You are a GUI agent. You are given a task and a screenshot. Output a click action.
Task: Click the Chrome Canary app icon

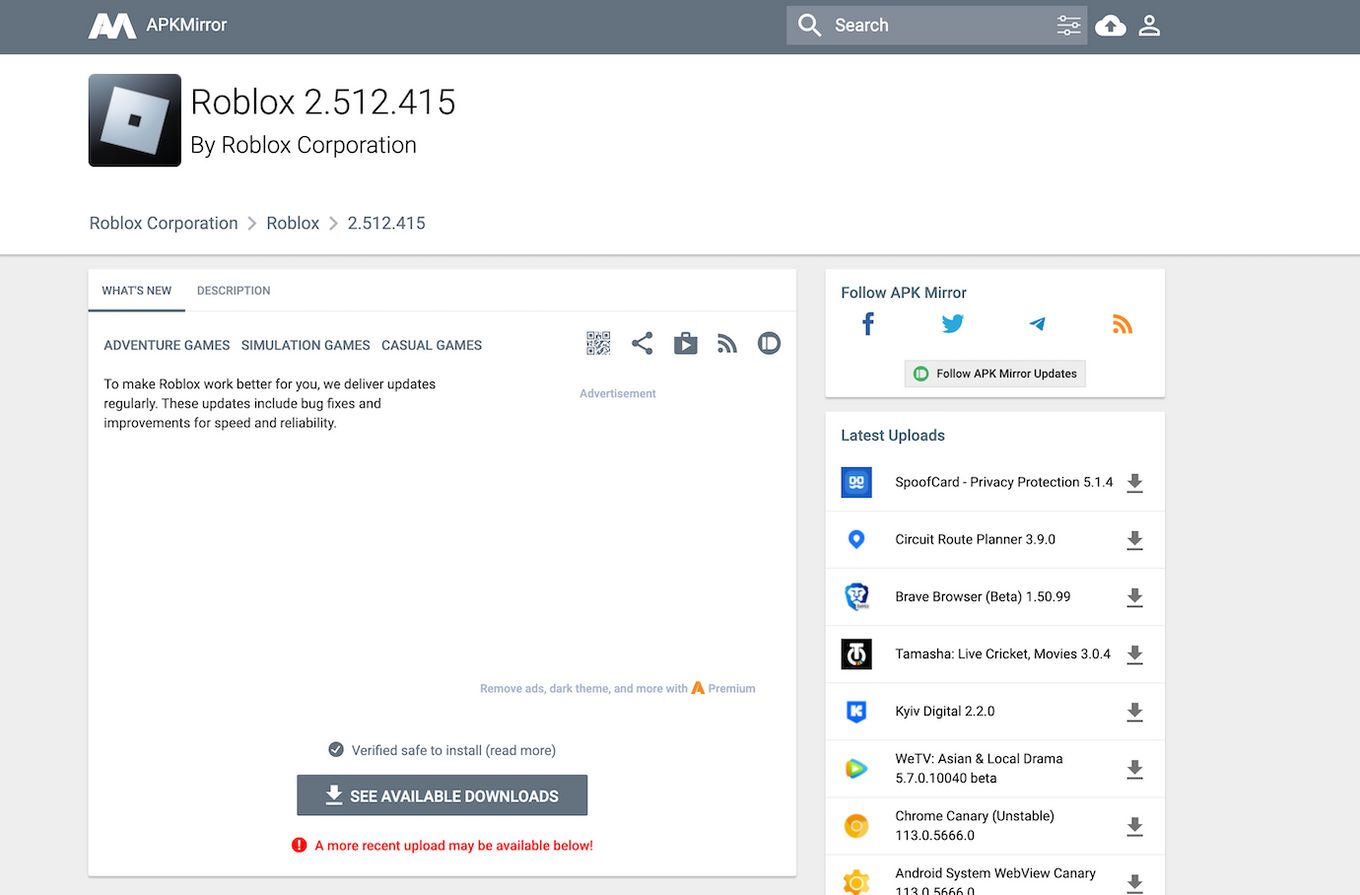click(856, 826)
